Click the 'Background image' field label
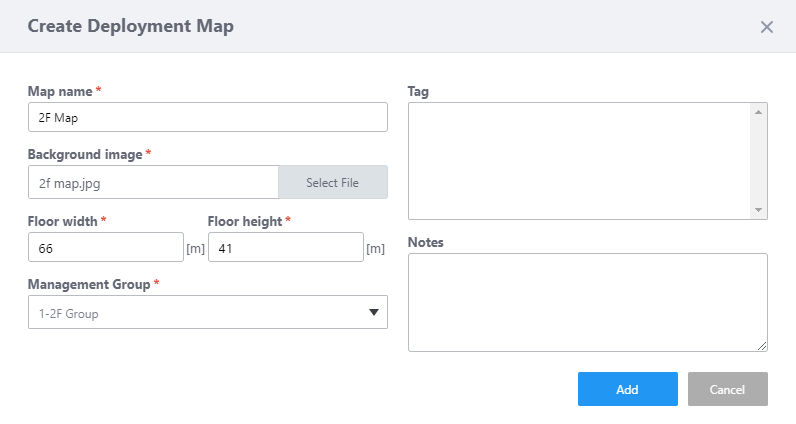The width and height of the screenshot is (796, 424). (x=85, y=155)
